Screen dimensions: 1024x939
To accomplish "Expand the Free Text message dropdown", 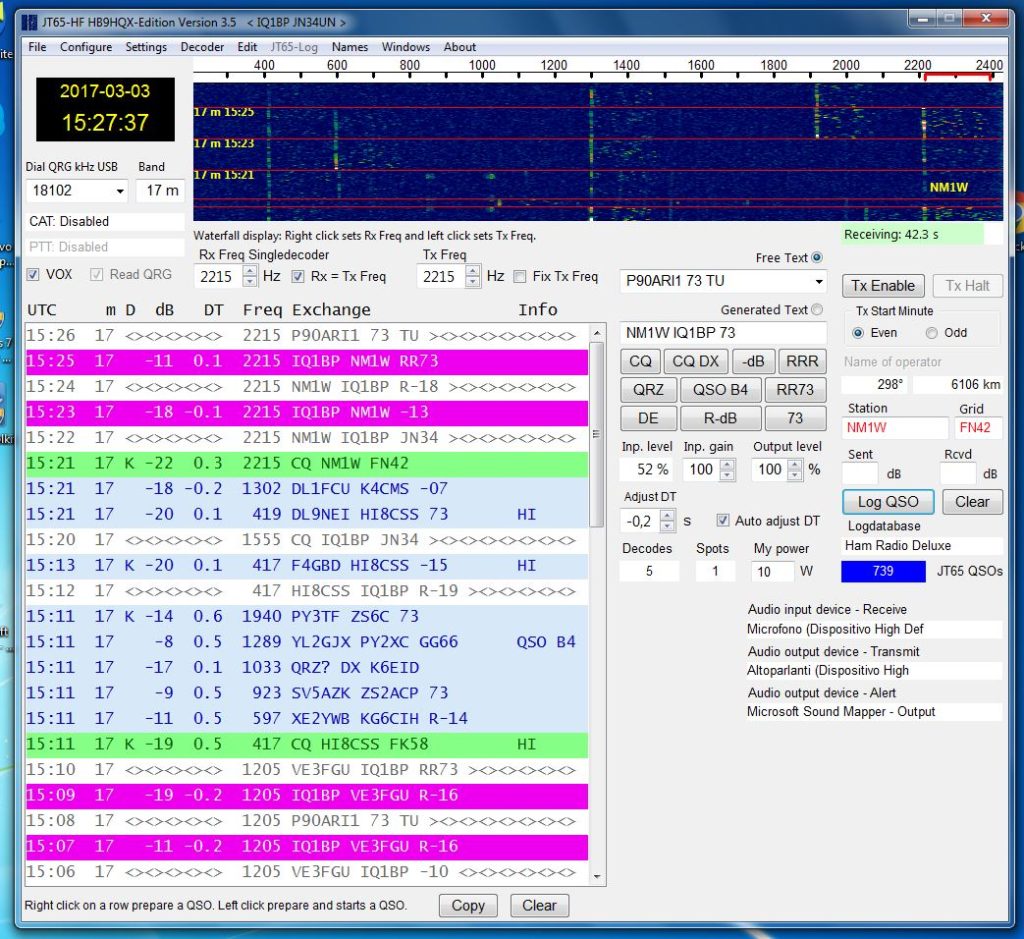I will point(818,282).
